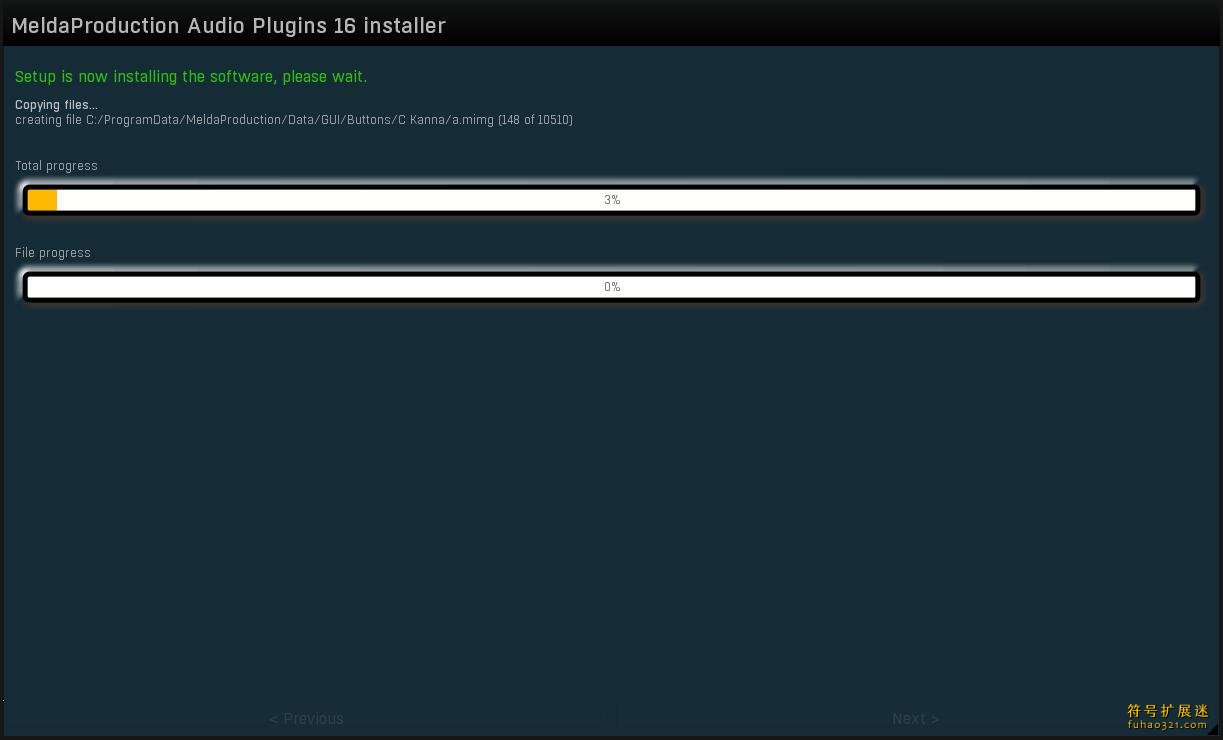Click the disabled Previous button
Viewport: 1223px width, 740px height.
click(x=306, y=718)
